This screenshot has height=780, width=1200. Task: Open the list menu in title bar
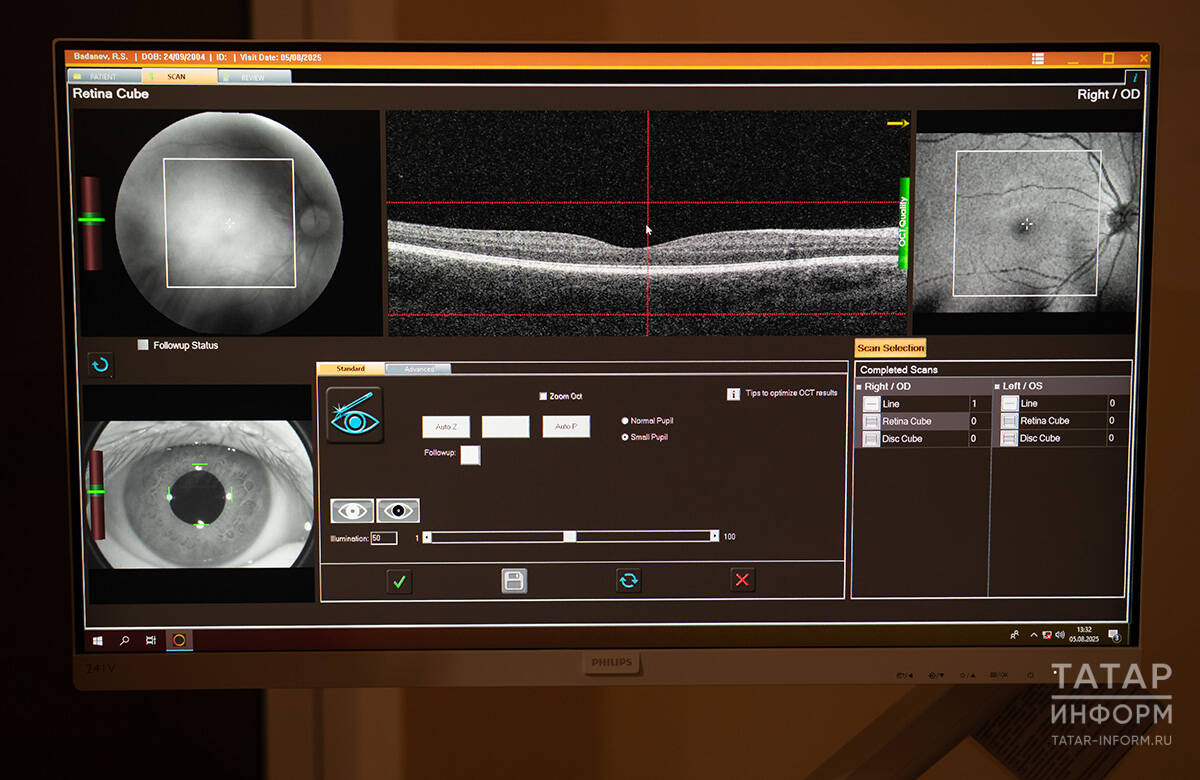(x=1038, y=59)
